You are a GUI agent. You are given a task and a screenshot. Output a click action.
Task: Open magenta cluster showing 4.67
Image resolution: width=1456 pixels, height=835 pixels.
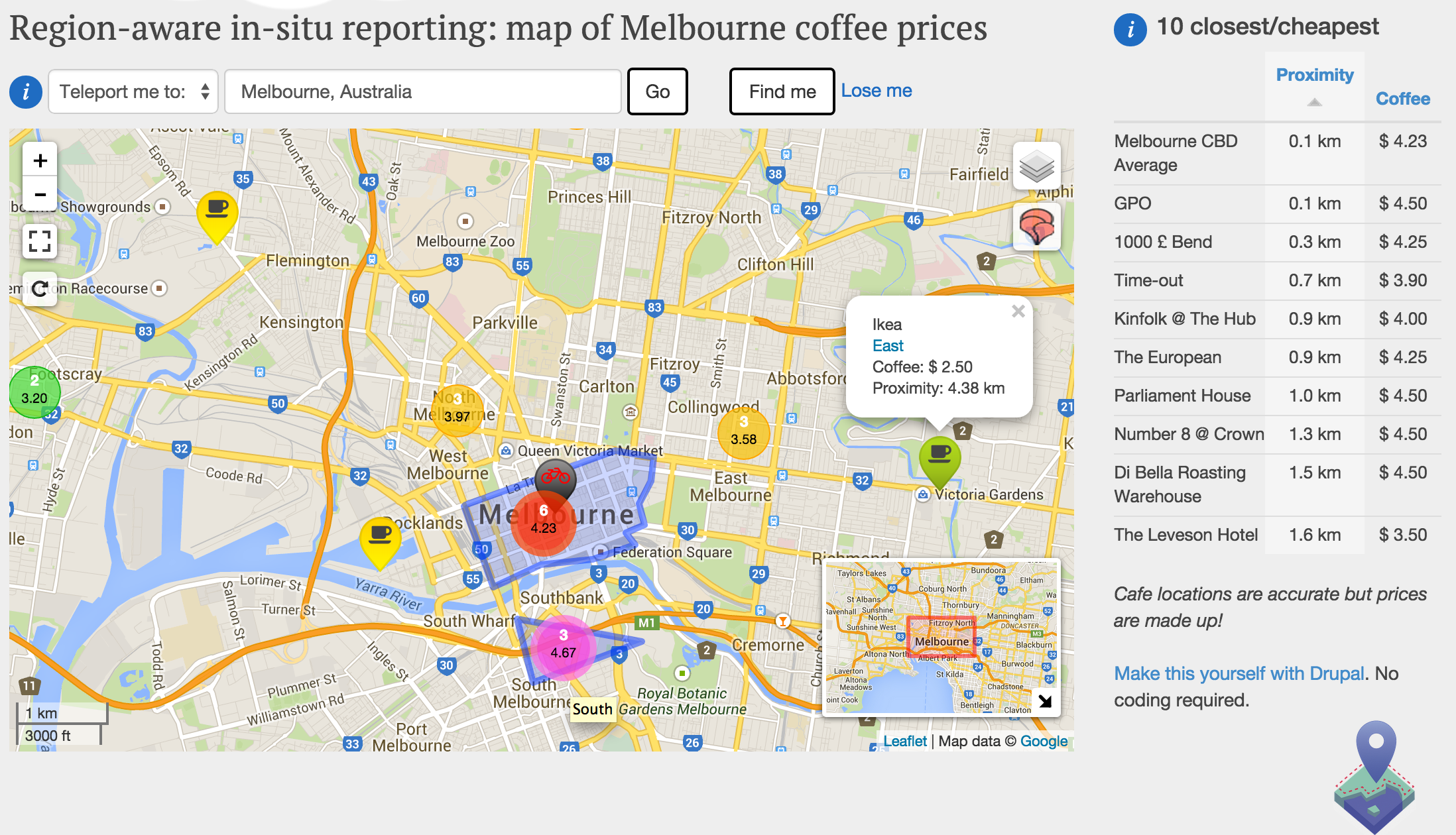pyautogui.click(x=563, y=648)
